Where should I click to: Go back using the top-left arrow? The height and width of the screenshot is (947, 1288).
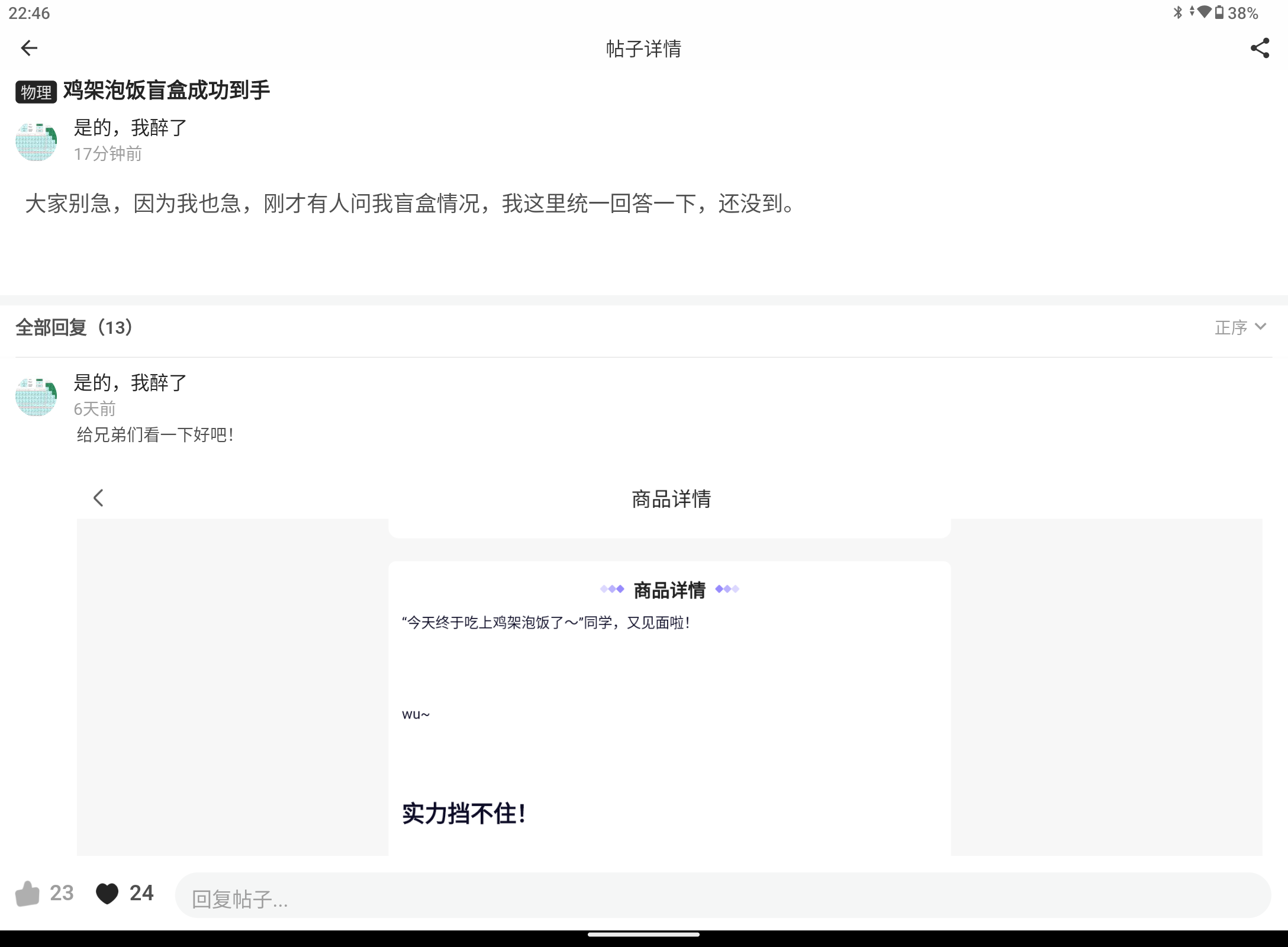29,48
